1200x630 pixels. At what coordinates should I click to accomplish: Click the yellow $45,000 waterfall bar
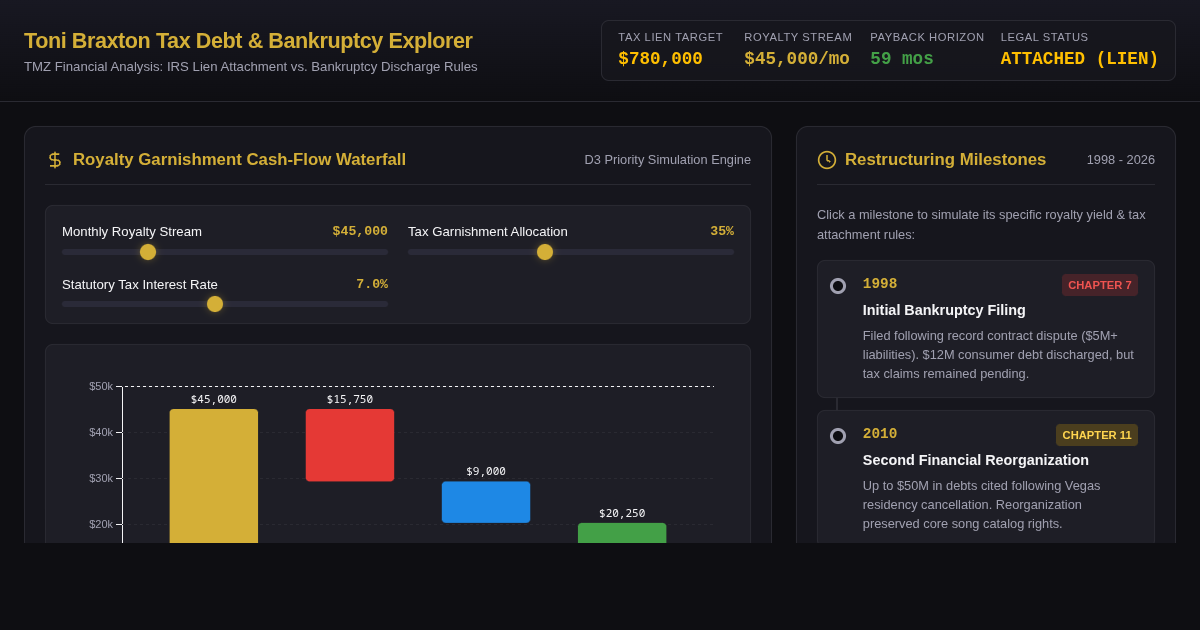click(x=214, y=476)
